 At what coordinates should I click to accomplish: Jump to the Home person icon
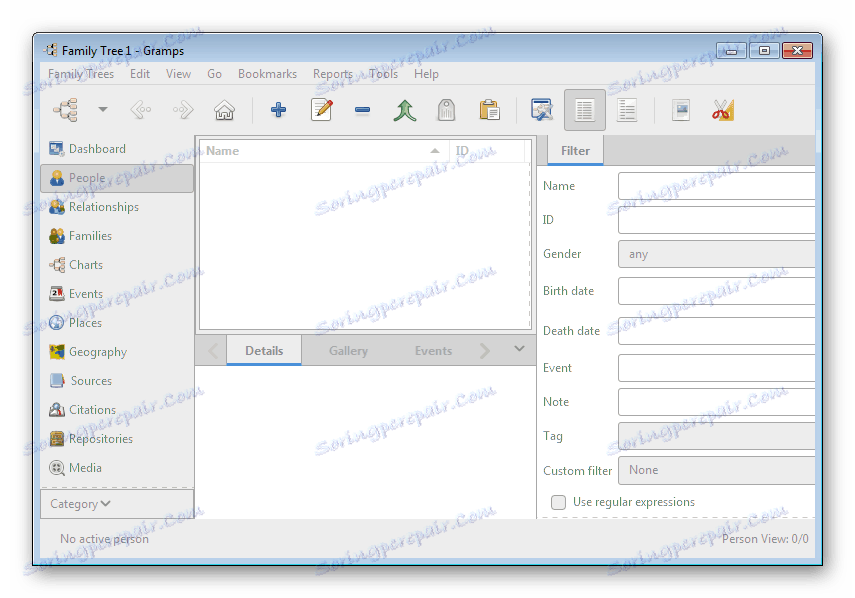coord(224,110)
